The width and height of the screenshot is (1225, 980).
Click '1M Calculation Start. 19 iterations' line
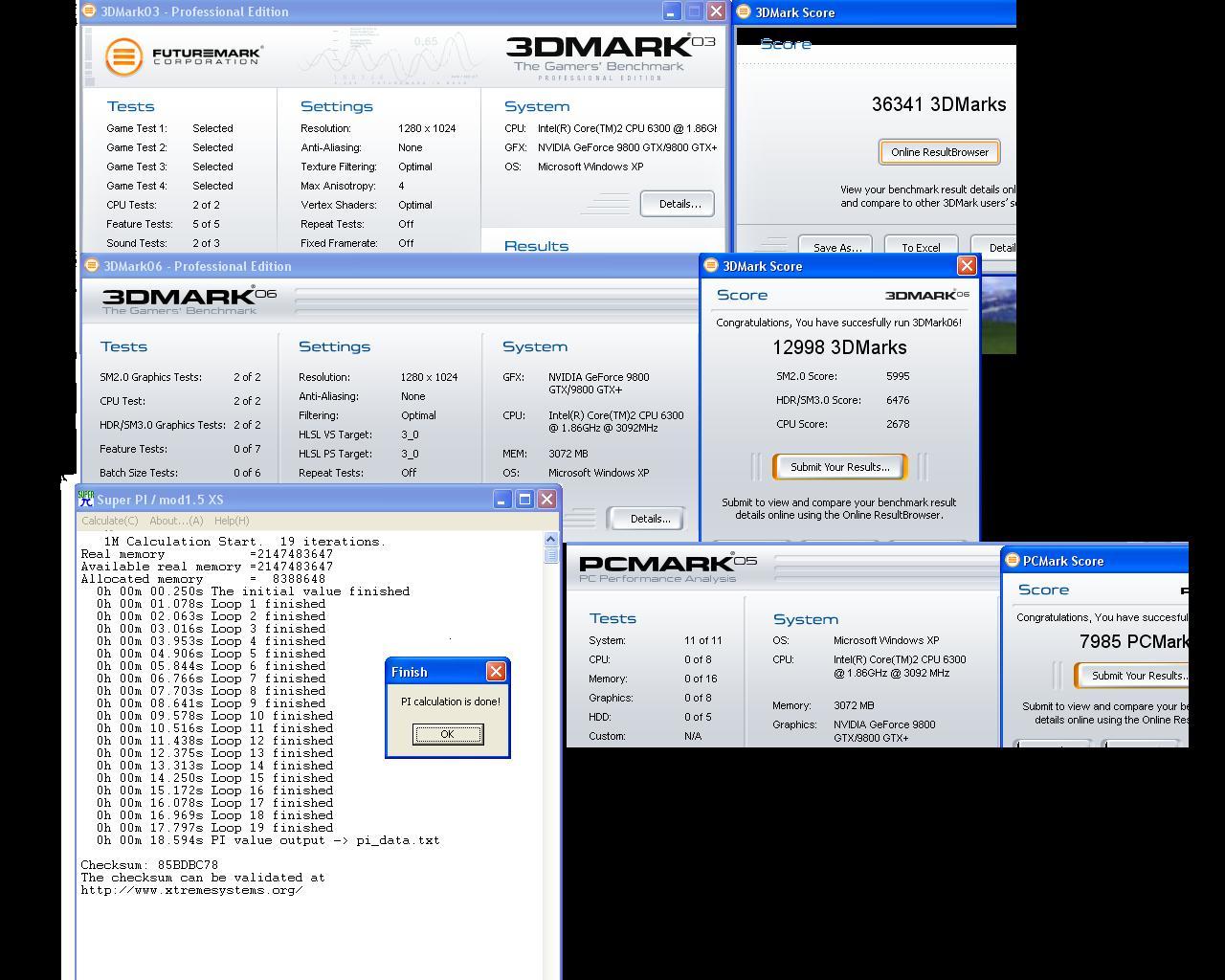point(244,542)
